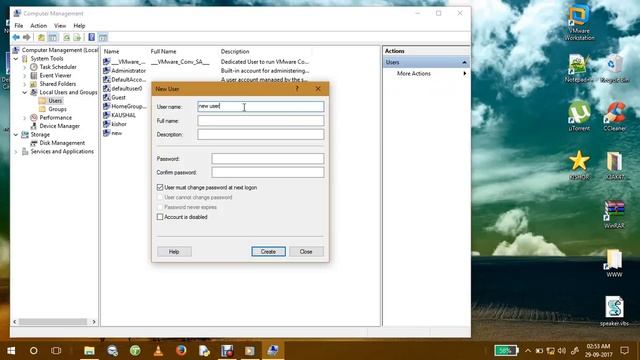Toggle User must change password checkbox
The width and height of the screenshot is (640, 360).
coord(160,187)
